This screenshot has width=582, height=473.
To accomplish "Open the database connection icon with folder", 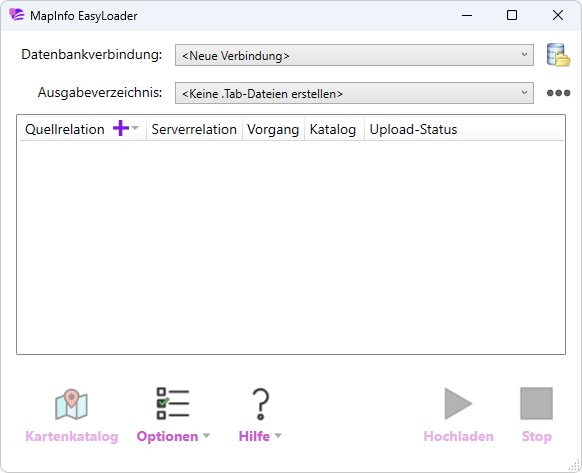I will pyautogui.click(x=558, y=55).
